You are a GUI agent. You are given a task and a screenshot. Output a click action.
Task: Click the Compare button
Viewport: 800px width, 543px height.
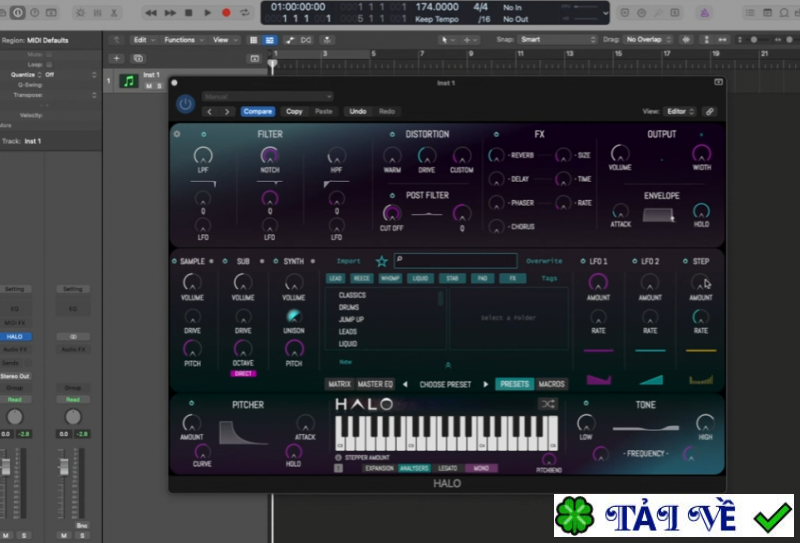pyautogui.click(x=257, y=112)
